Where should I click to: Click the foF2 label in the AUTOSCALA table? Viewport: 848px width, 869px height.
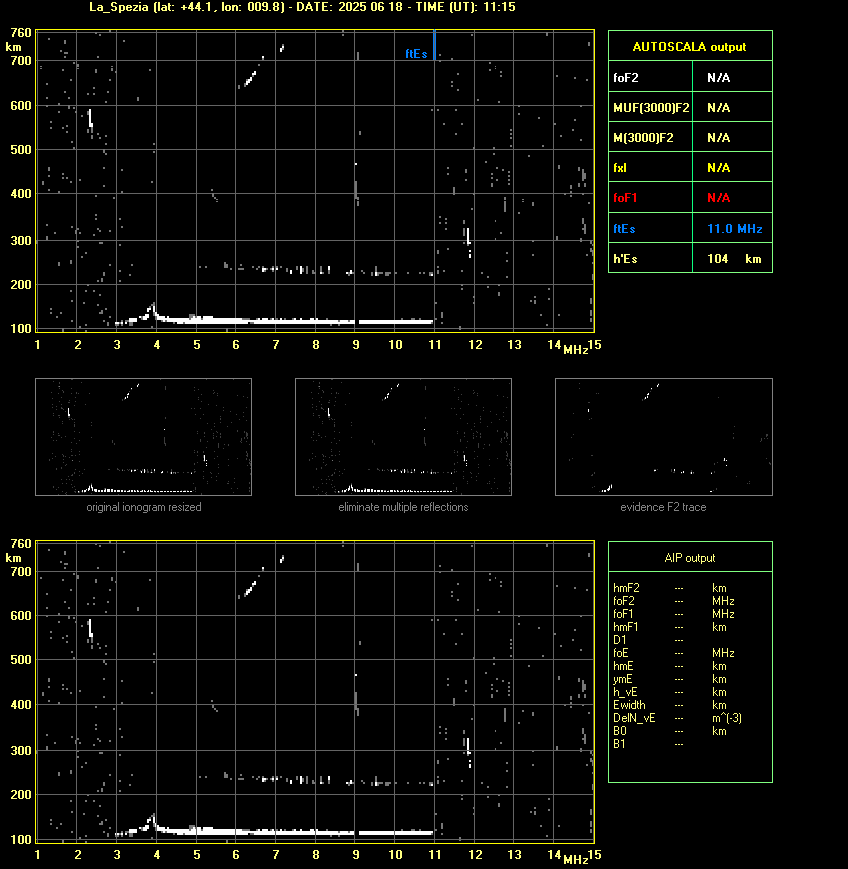tap(626, 78)
